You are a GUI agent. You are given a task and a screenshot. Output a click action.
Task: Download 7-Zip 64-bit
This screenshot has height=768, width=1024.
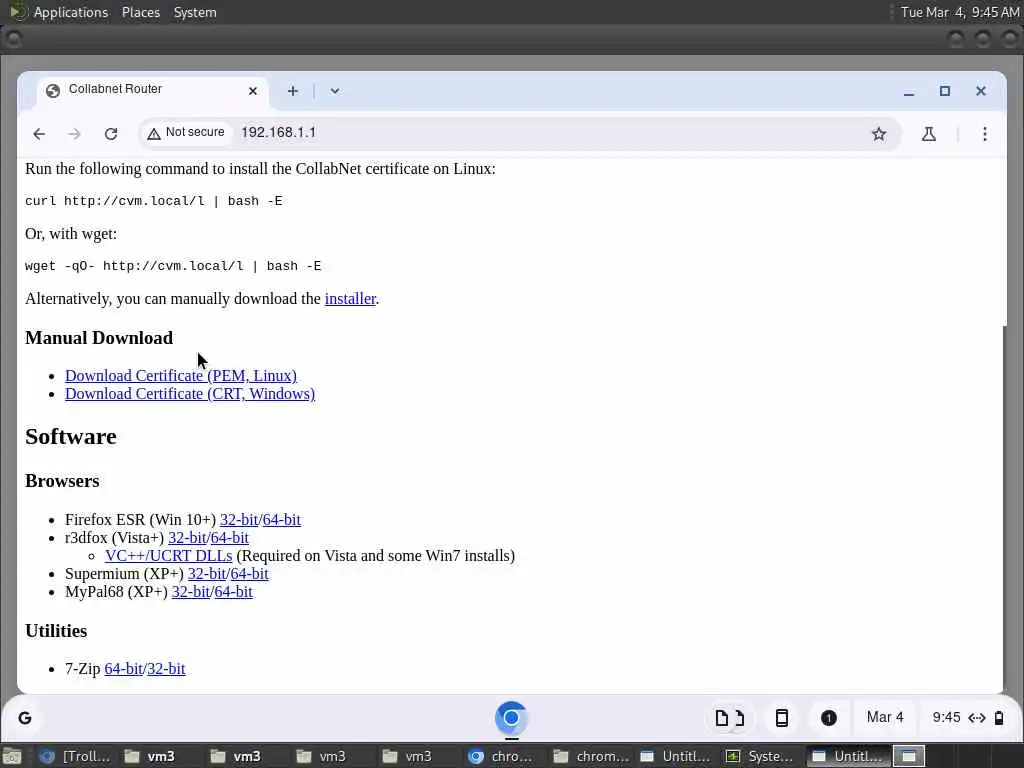coord(123,669)
